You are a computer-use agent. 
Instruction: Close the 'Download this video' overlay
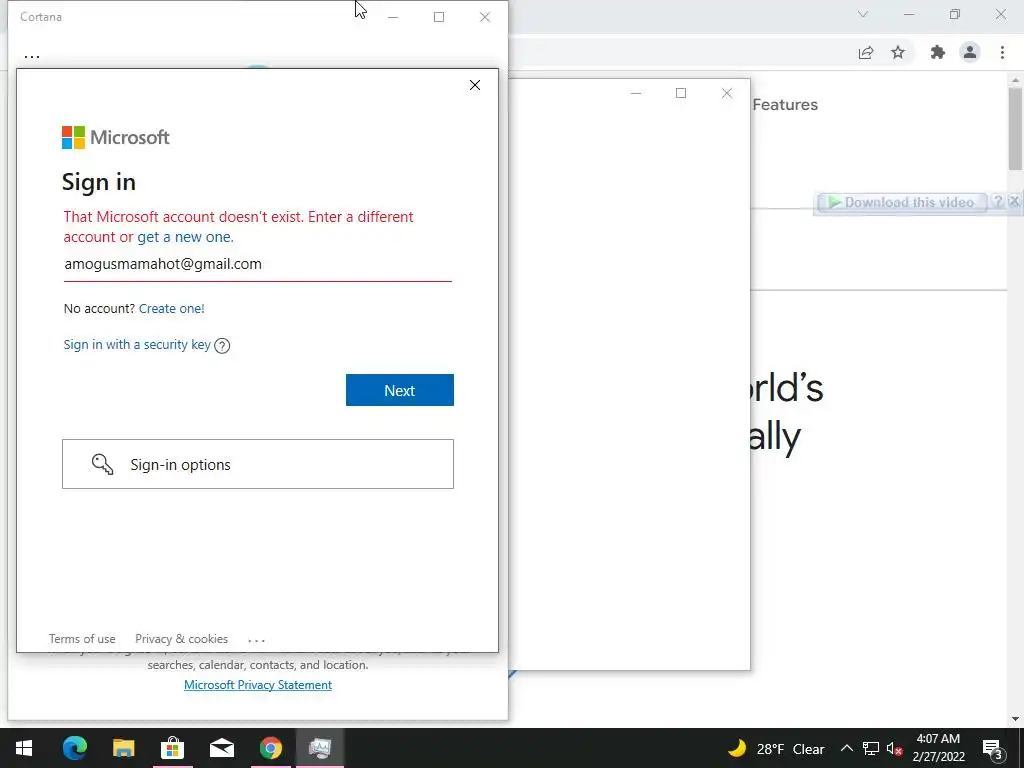click(x=1014, y=201)
